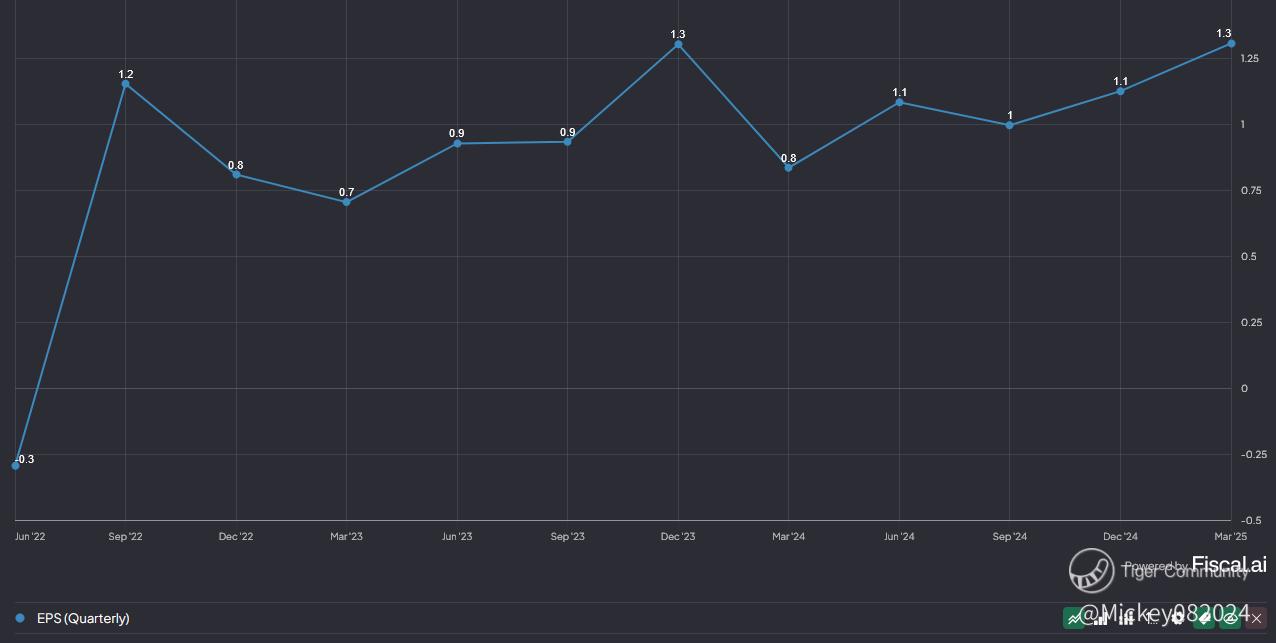This screenshot has width=1276, height=643.
Task: Click the EPS (Quarterly) legend label
Action: [x=83, y=618]
